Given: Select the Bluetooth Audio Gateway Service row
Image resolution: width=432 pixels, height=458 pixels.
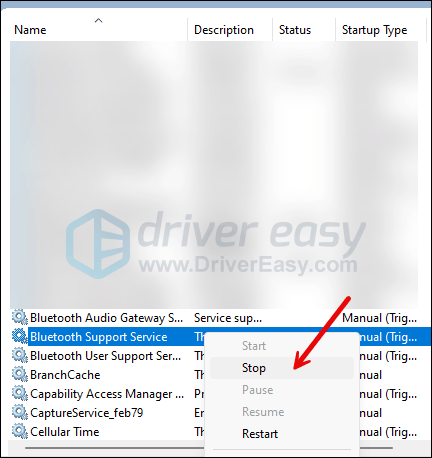Looking at the screenshot, I should point(214,318).
